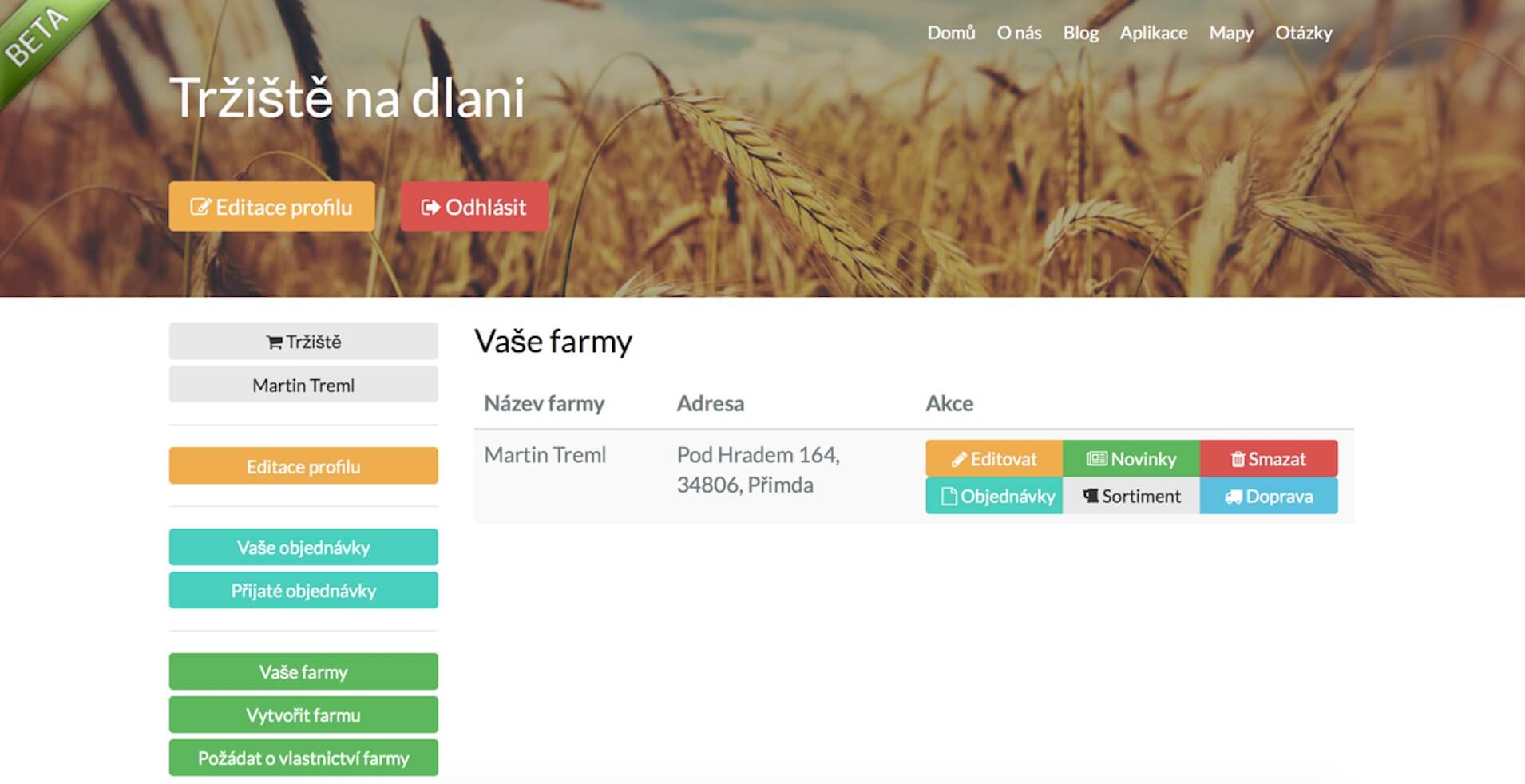The height and width of the screenshot is (784, 1525).
Task: Click the Sortiment icon in farm actions
Action: [1090, 497]
